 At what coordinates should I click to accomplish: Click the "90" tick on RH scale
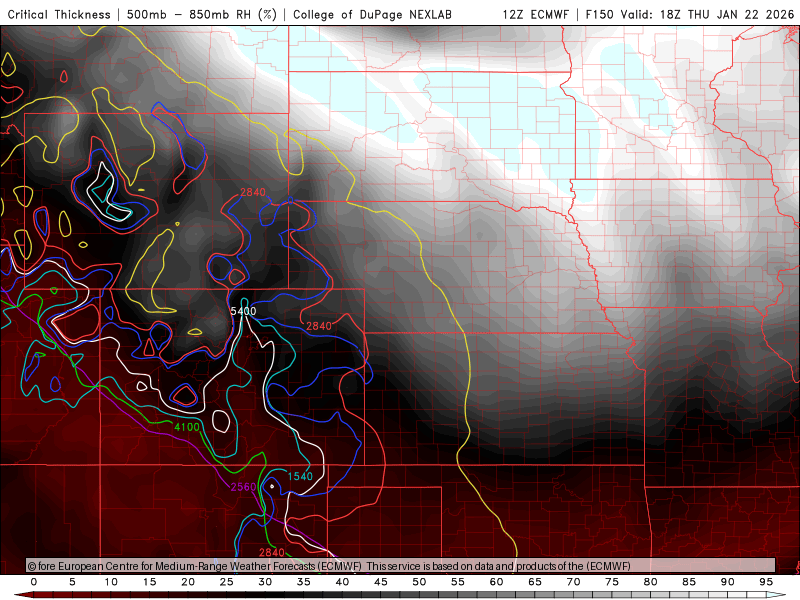pos(728,582)
